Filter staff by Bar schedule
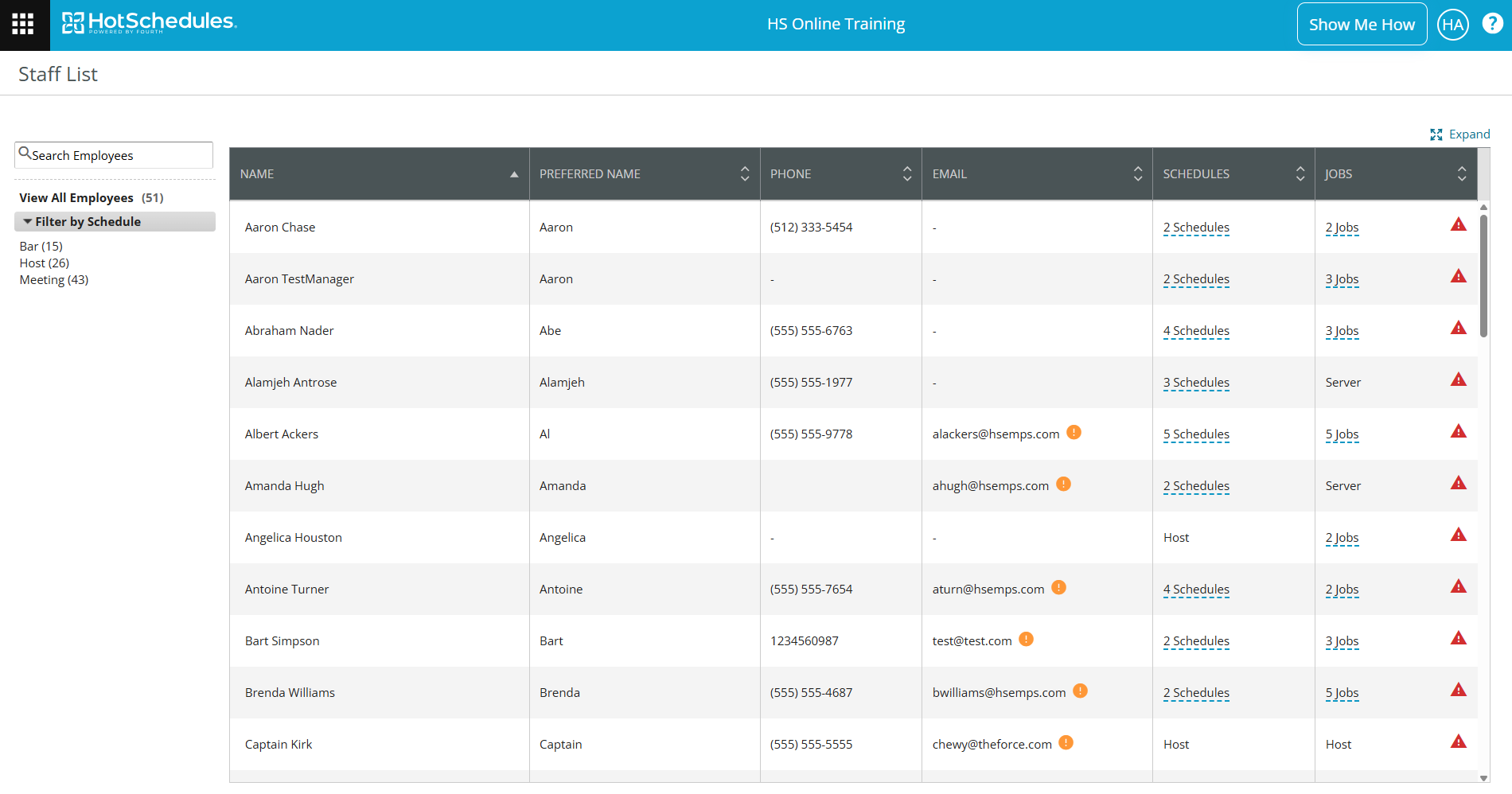The height and width of the screenshot is (794, 1512). 41,247
